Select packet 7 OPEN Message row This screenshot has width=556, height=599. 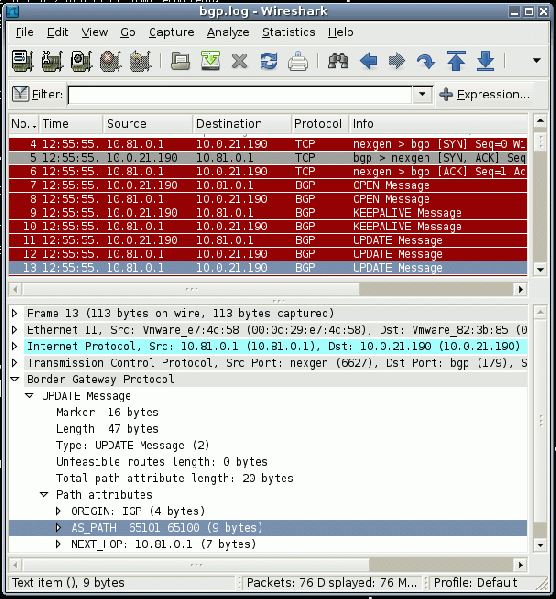click(268, 185)
